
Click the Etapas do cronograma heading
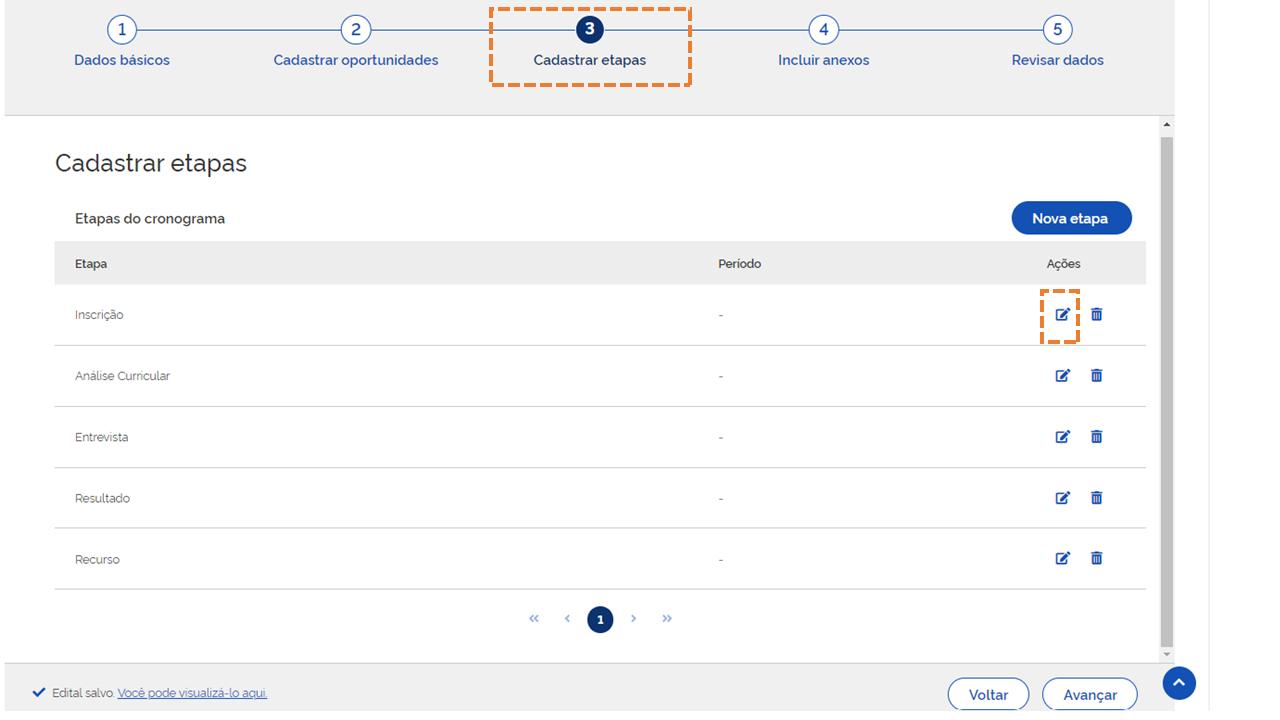[150, 219]
